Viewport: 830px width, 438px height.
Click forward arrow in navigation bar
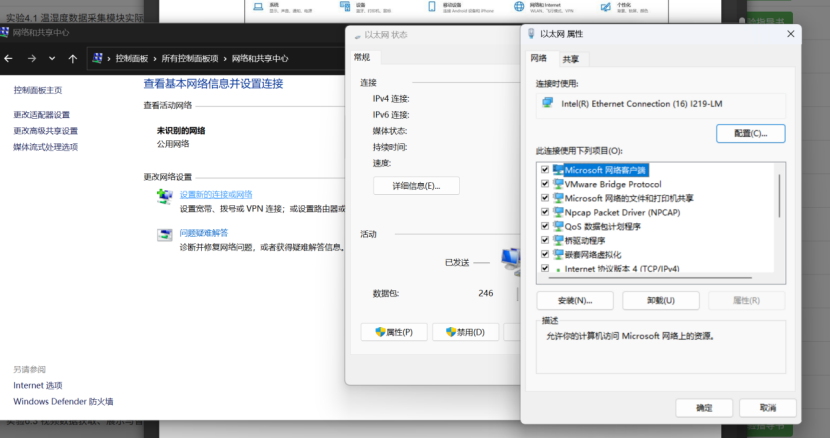[x=32, y=58]
